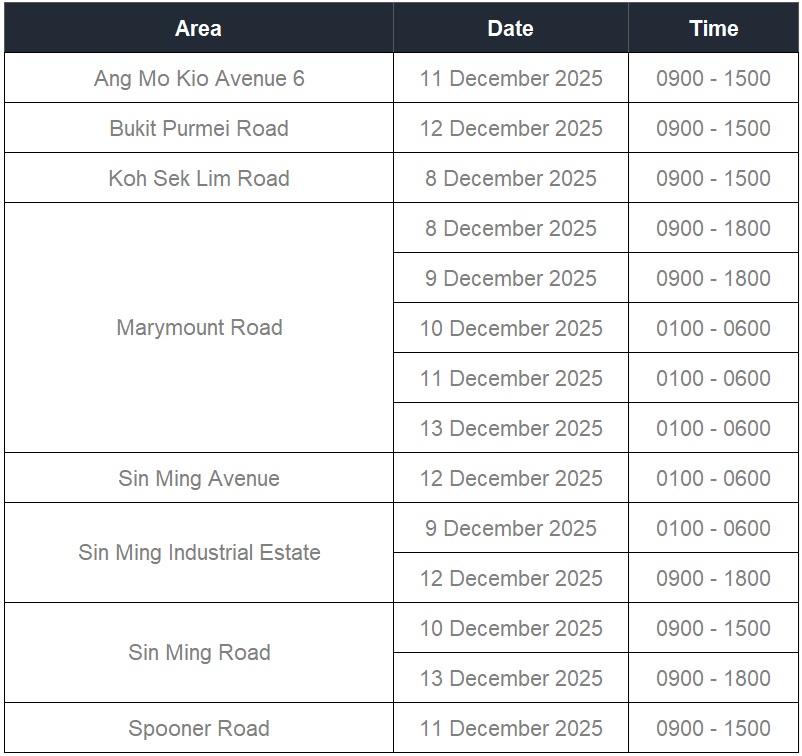Click the Koh Sek Lim Road cell
Screen dimensions: 802x756
199,178
